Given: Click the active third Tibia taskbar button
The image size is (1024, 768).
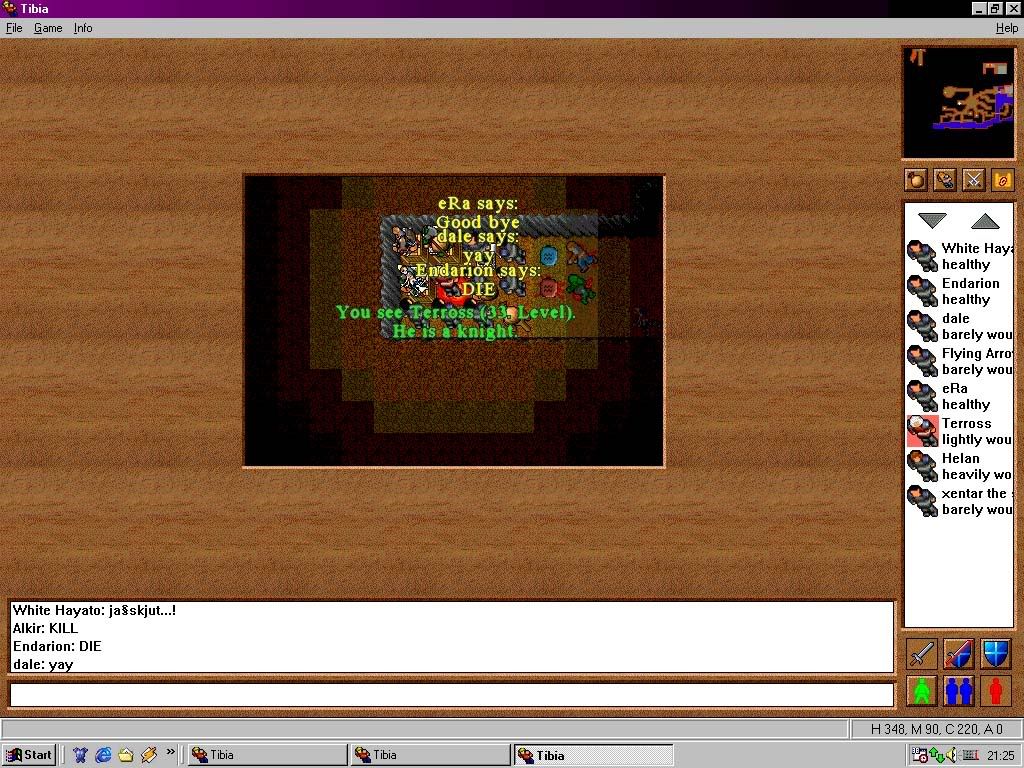Looking at the screenshot, I should point(594,755).
